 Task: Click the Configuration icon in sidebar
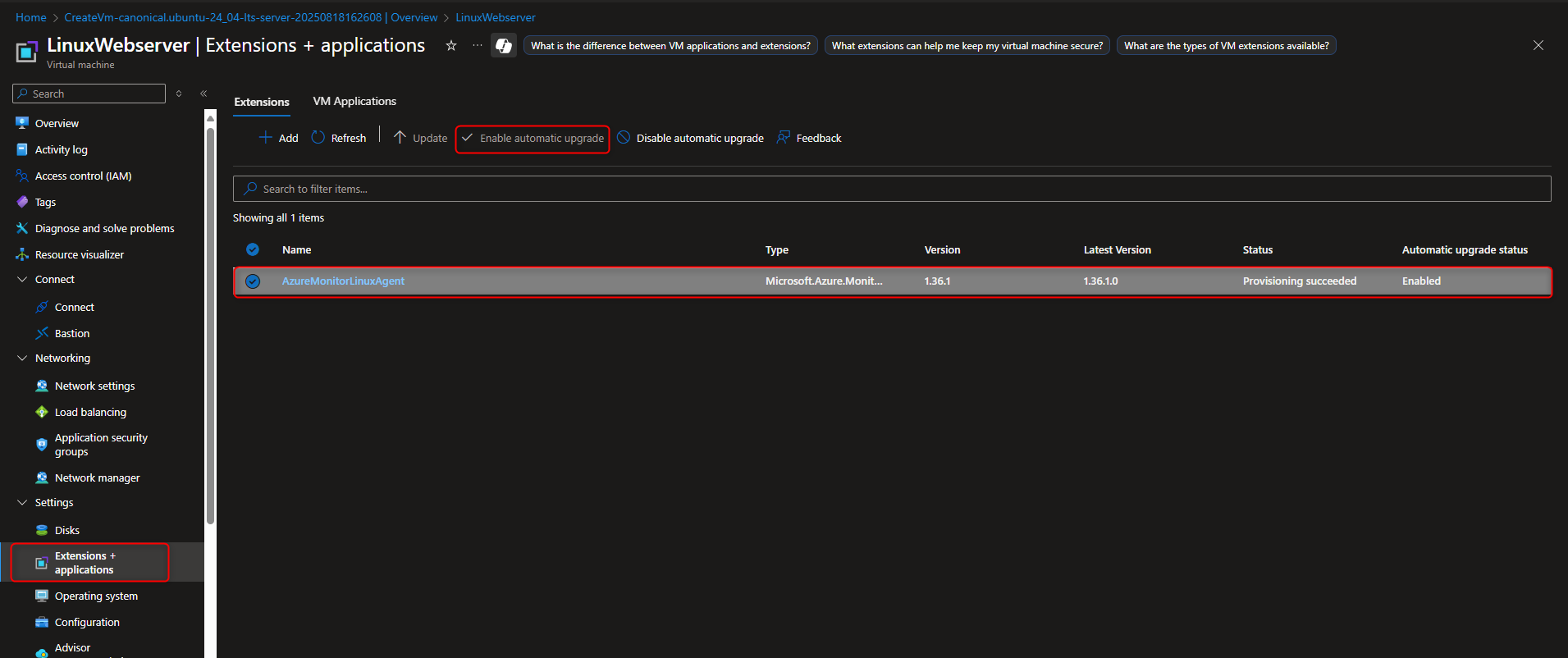pos(42,622)
